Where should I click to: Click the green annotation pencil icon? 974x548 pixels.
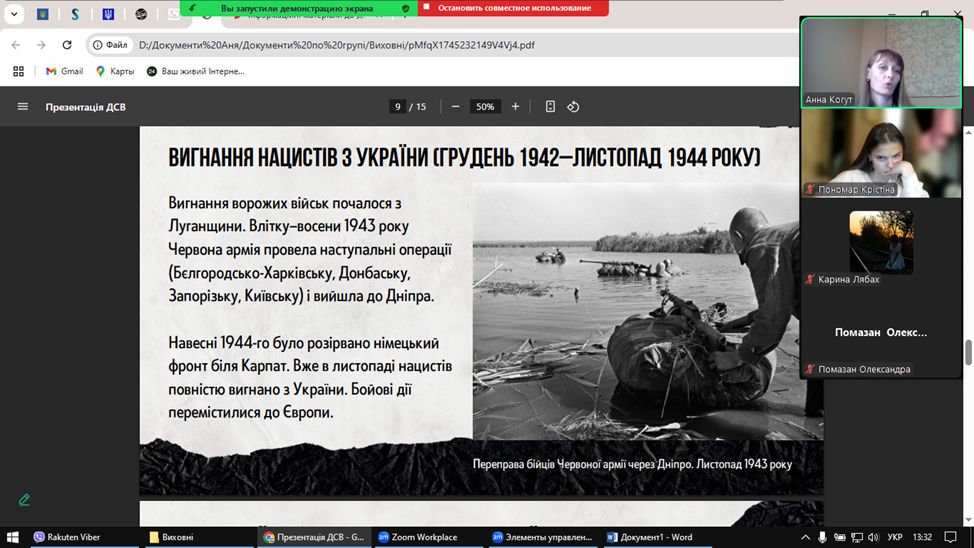(24, 499)
